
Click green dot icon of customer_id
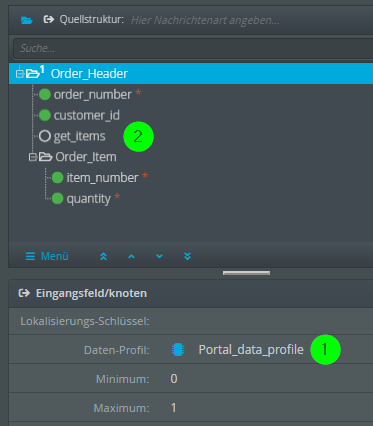(45, 115)
